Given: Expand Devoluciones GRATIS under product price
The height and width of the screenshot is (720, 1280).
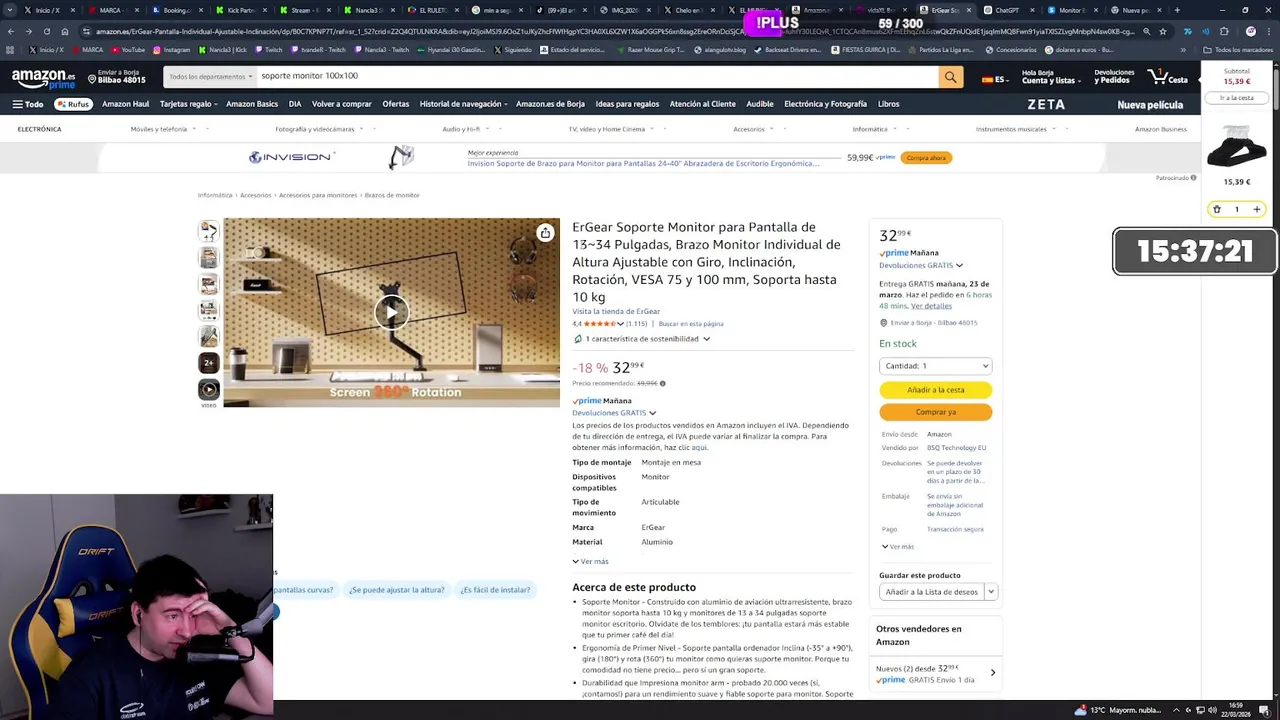Looking at the screenshot, I should [x=614, y=413].
